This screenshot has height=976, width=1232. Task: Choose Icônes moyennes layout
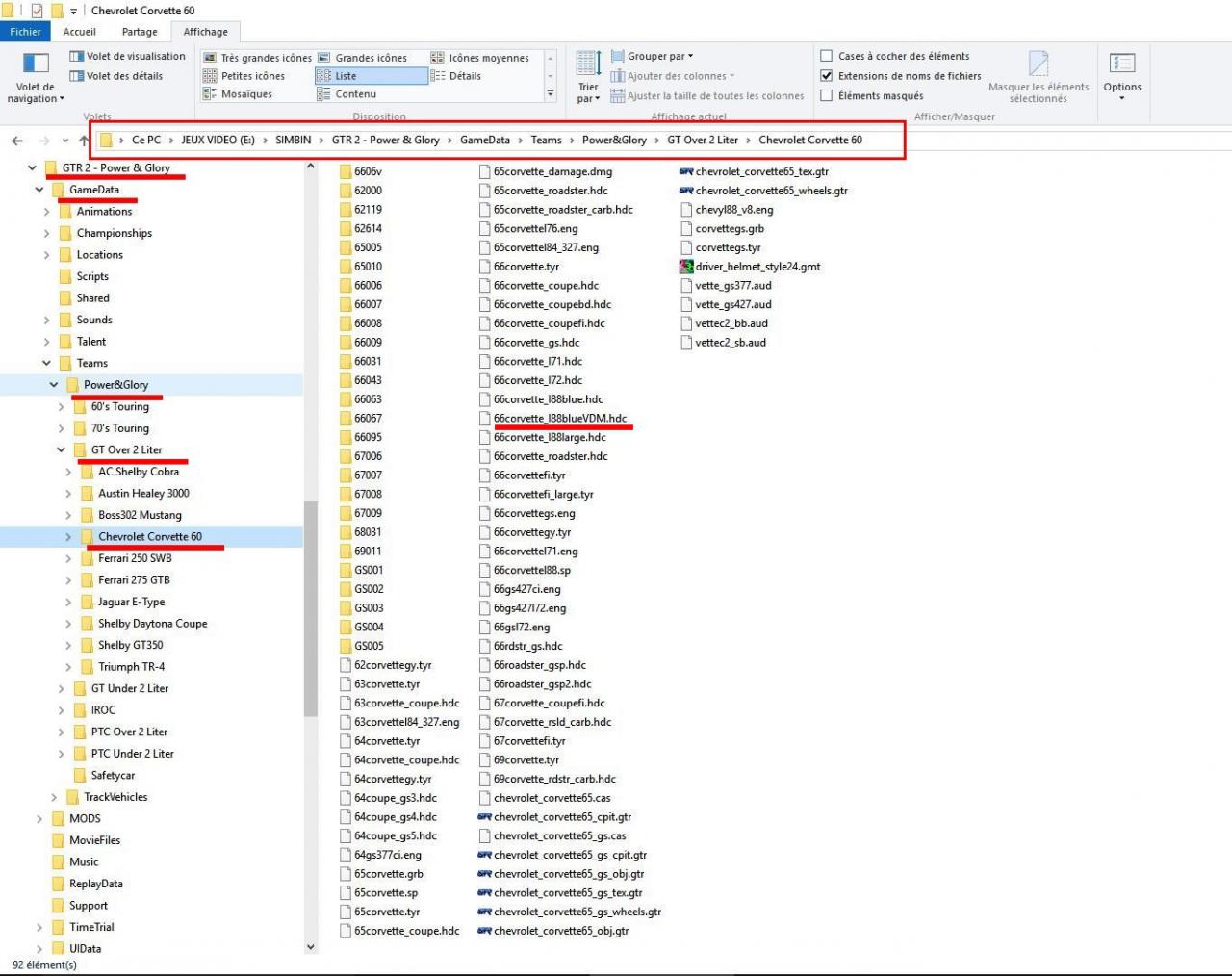480,58
